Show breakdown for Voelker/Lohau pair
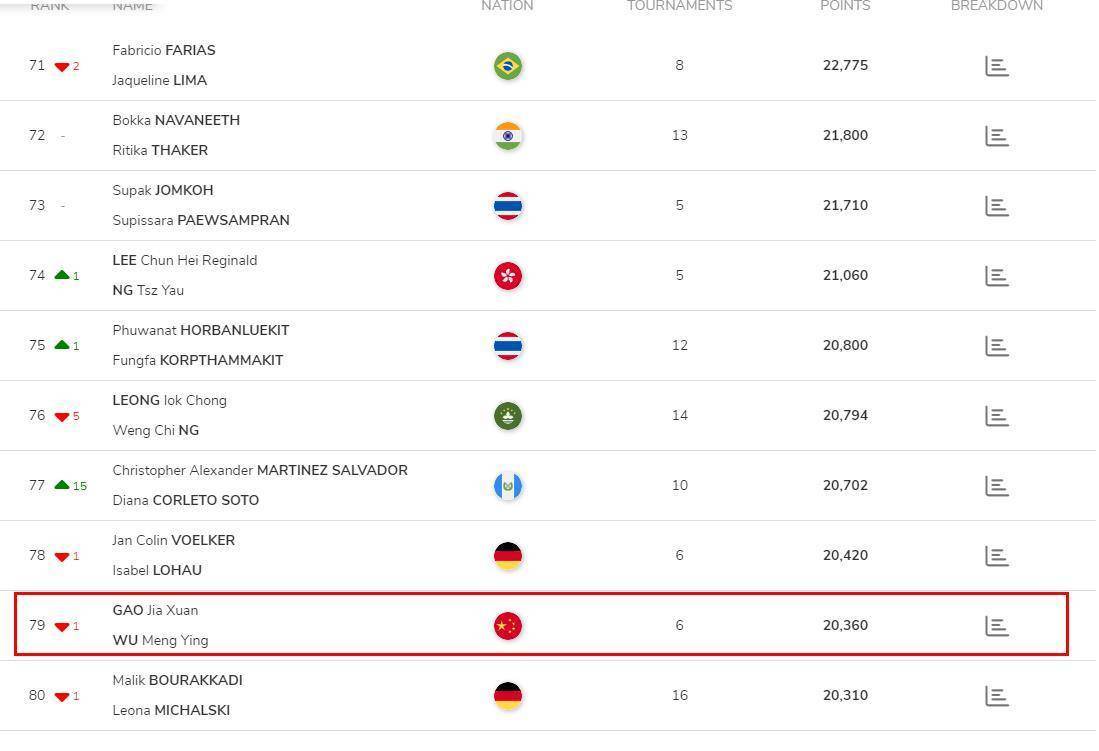Image resolution: width=1099 pixels, height=751 pixels. pyautogui.click(x=997, y=556)
